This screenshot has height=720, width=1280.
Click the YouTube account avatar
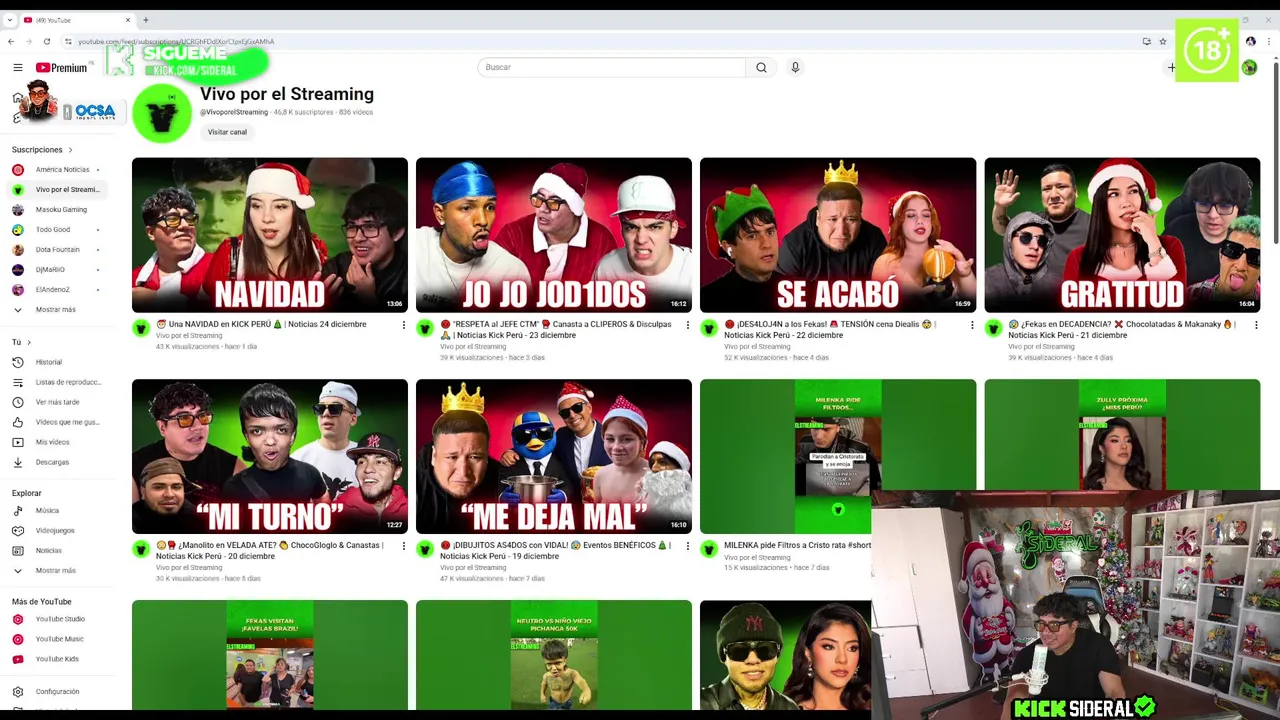1249,67
